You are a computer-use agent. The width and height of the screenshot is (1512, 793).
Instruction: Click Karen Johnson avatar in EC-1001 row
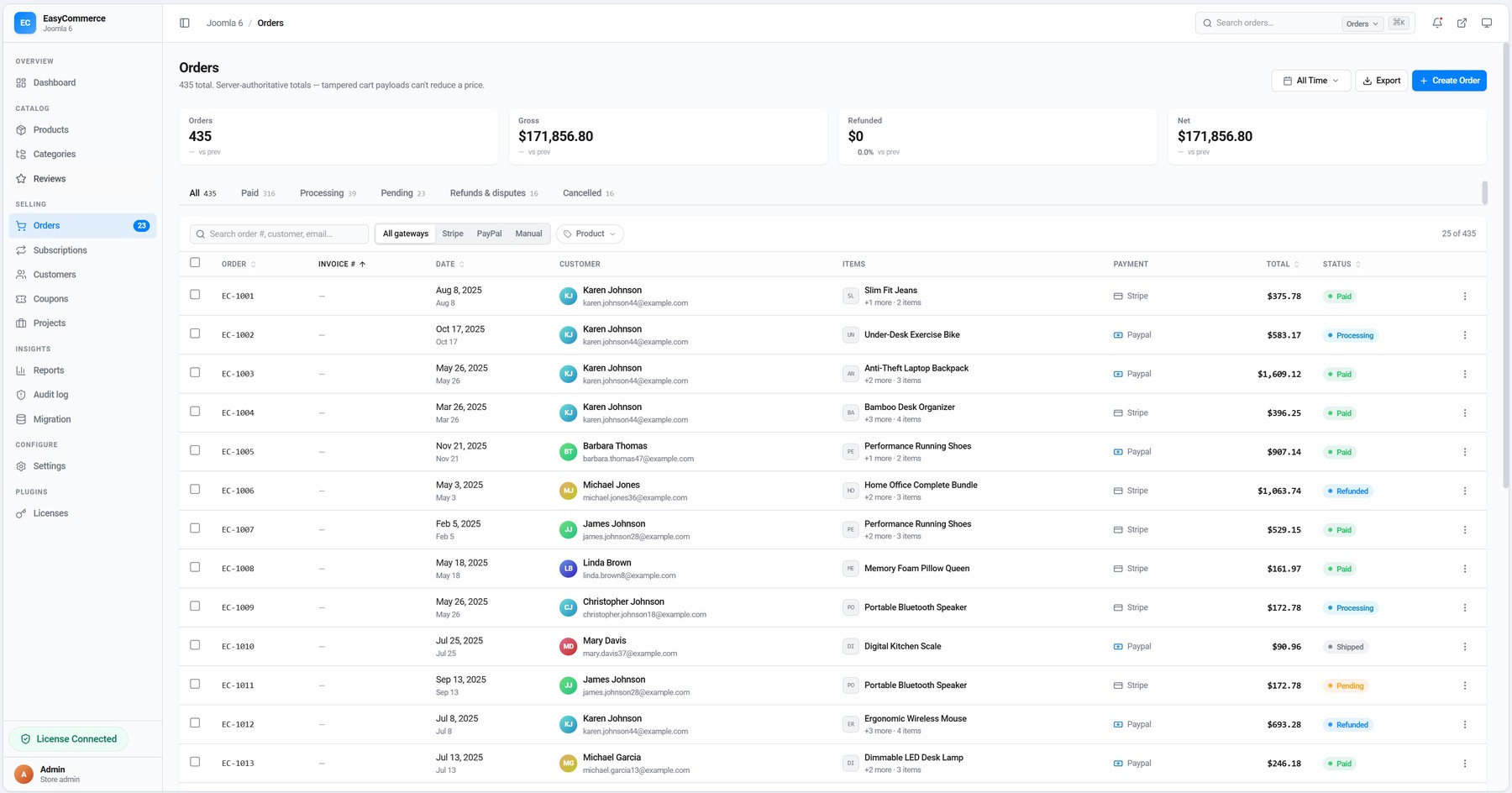pos(569,296)
